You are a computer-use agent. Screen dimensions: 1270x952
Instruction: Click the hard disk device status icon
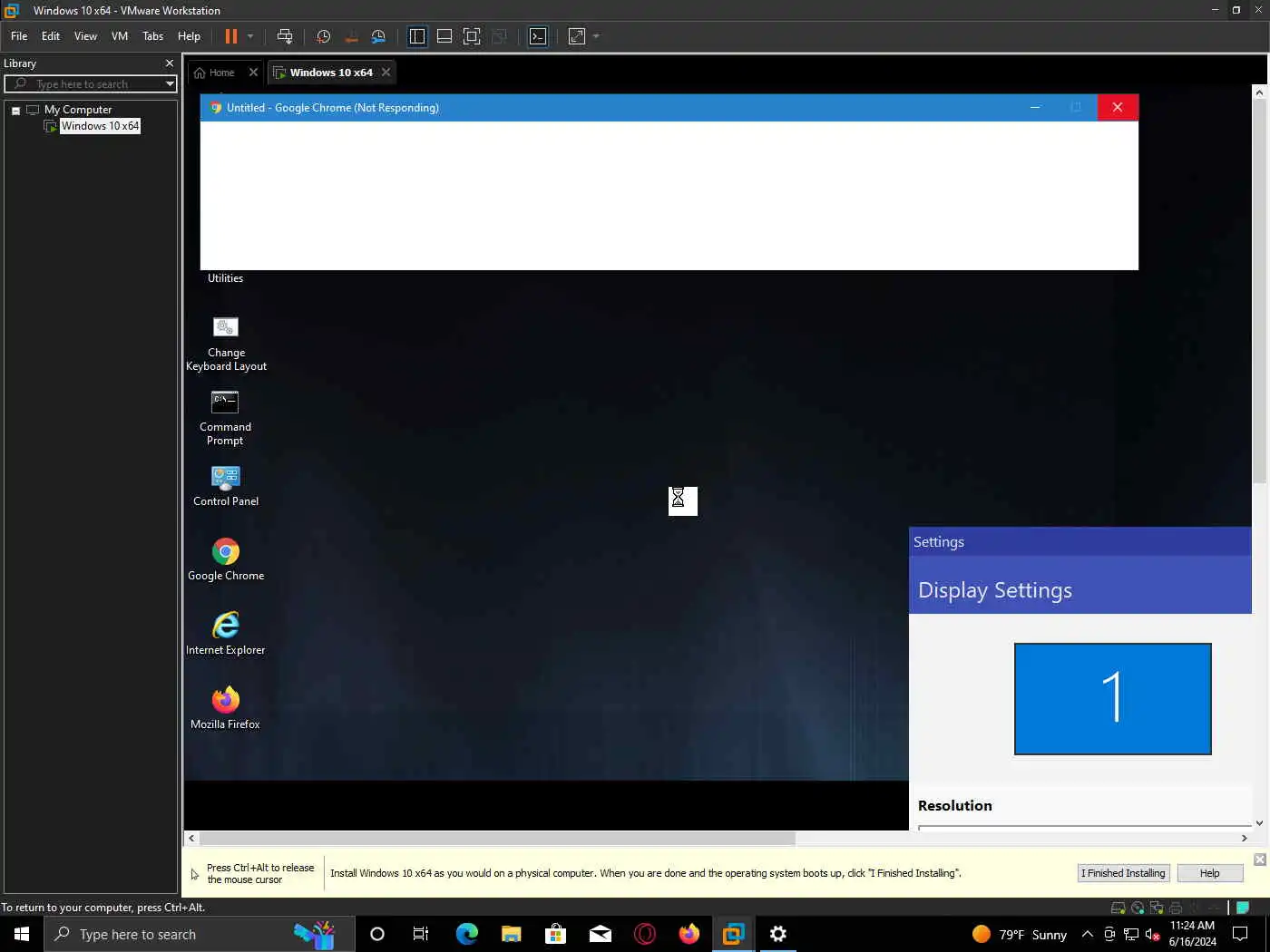1119,908
